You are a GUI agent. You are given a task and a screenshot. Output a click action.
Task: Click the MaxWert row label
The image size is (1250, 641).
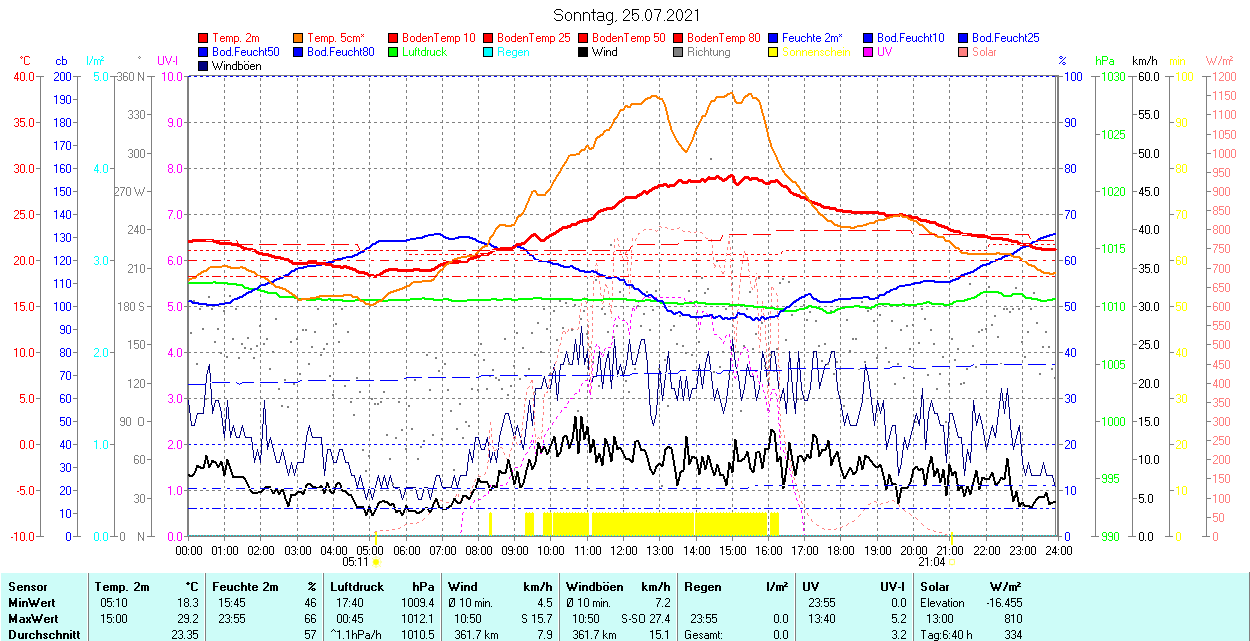click(34, 619)
